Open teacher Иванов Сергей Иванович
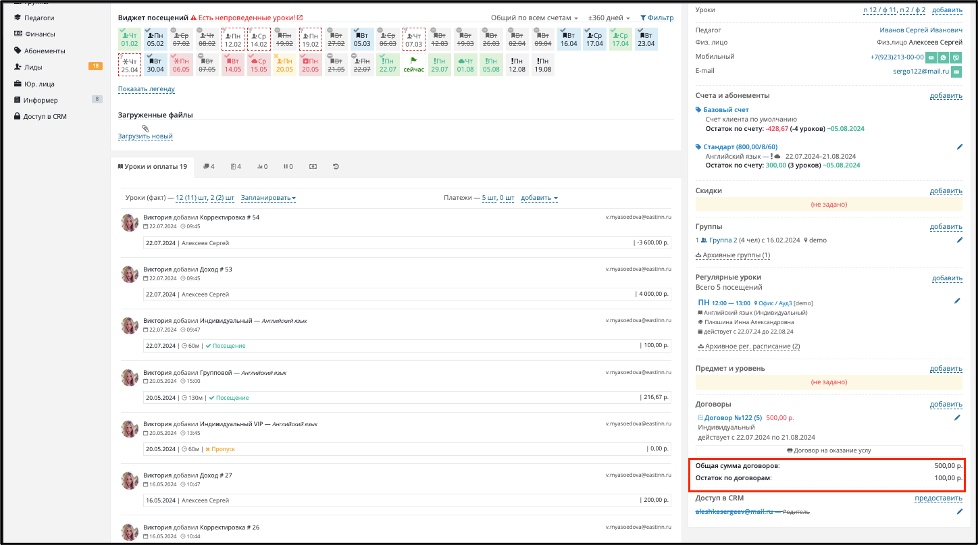979x545 pixels. coord(921,30)
